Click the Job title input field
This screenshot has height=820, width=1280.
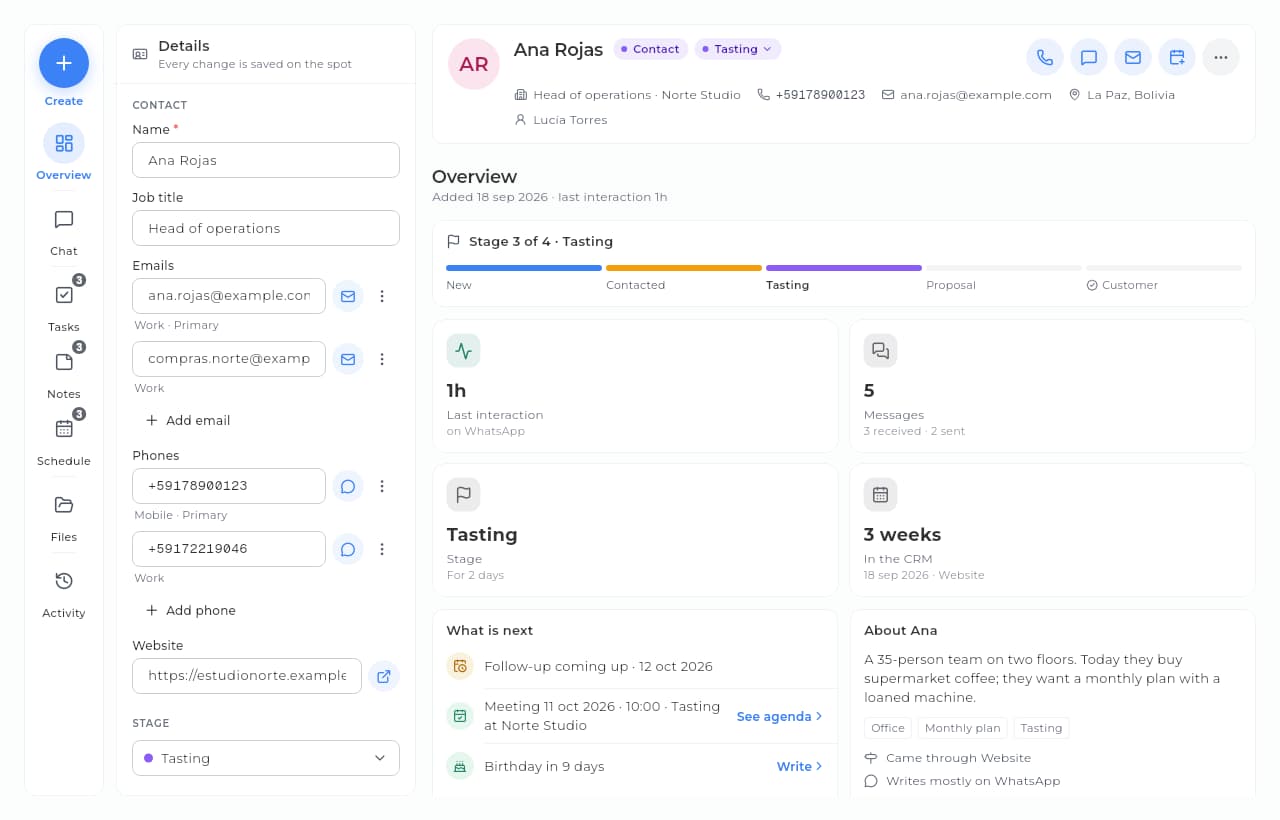point(266,228)
